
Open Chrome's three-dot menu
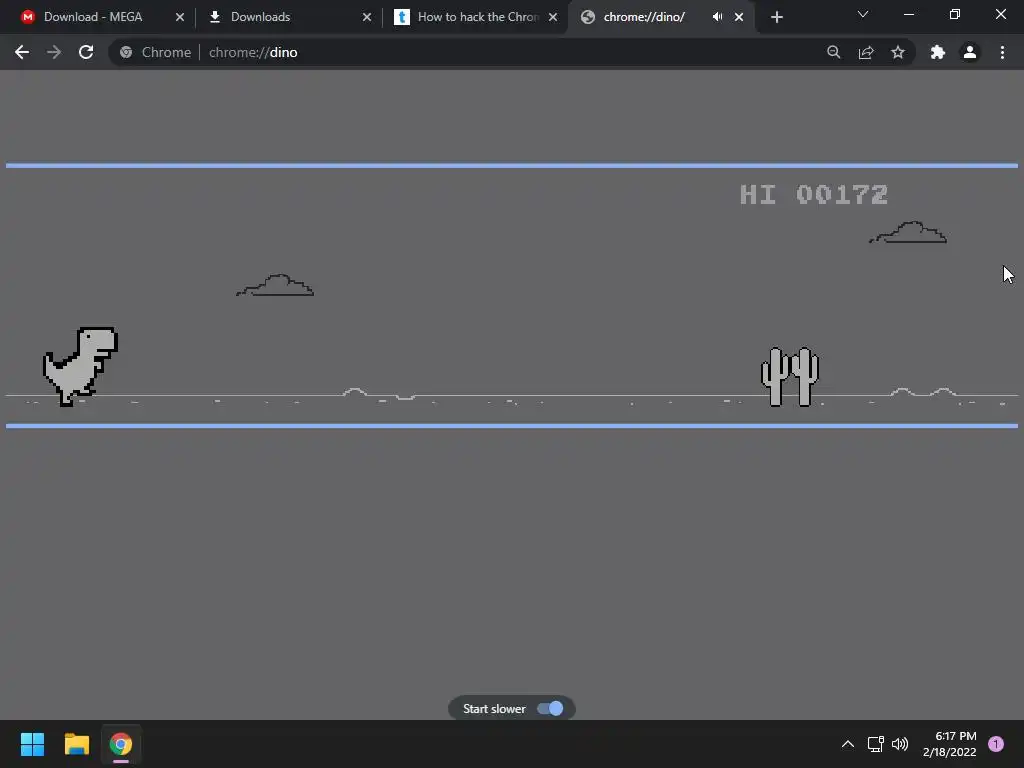coord(1002,52)
